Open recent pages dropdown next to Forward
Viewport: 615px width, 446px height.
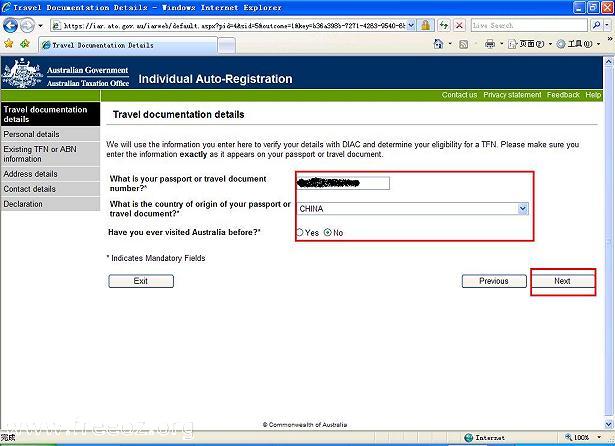click(x=40, y=26)
